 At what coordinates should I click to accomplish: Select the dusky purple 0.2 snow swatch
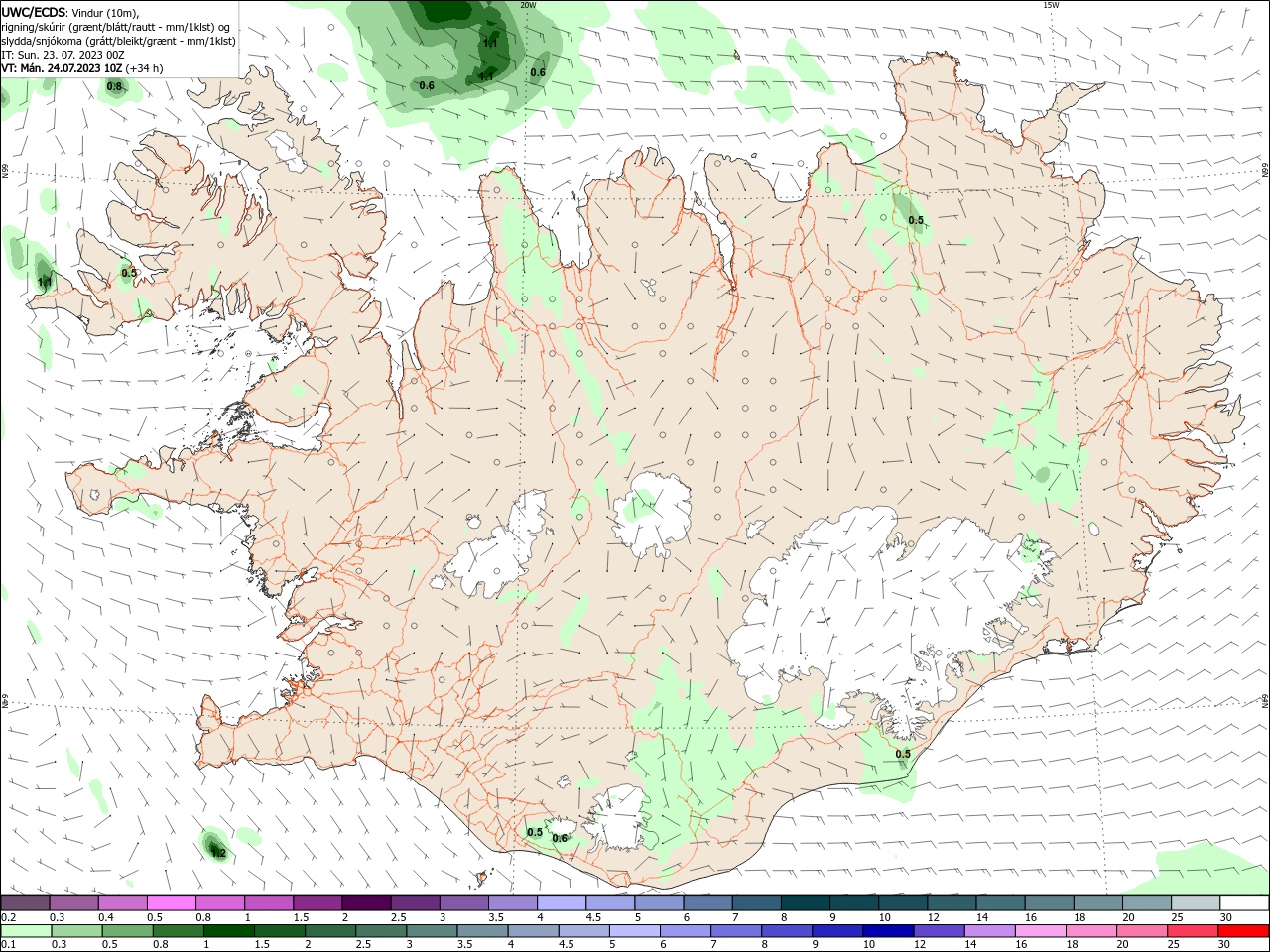pos(25,903)
